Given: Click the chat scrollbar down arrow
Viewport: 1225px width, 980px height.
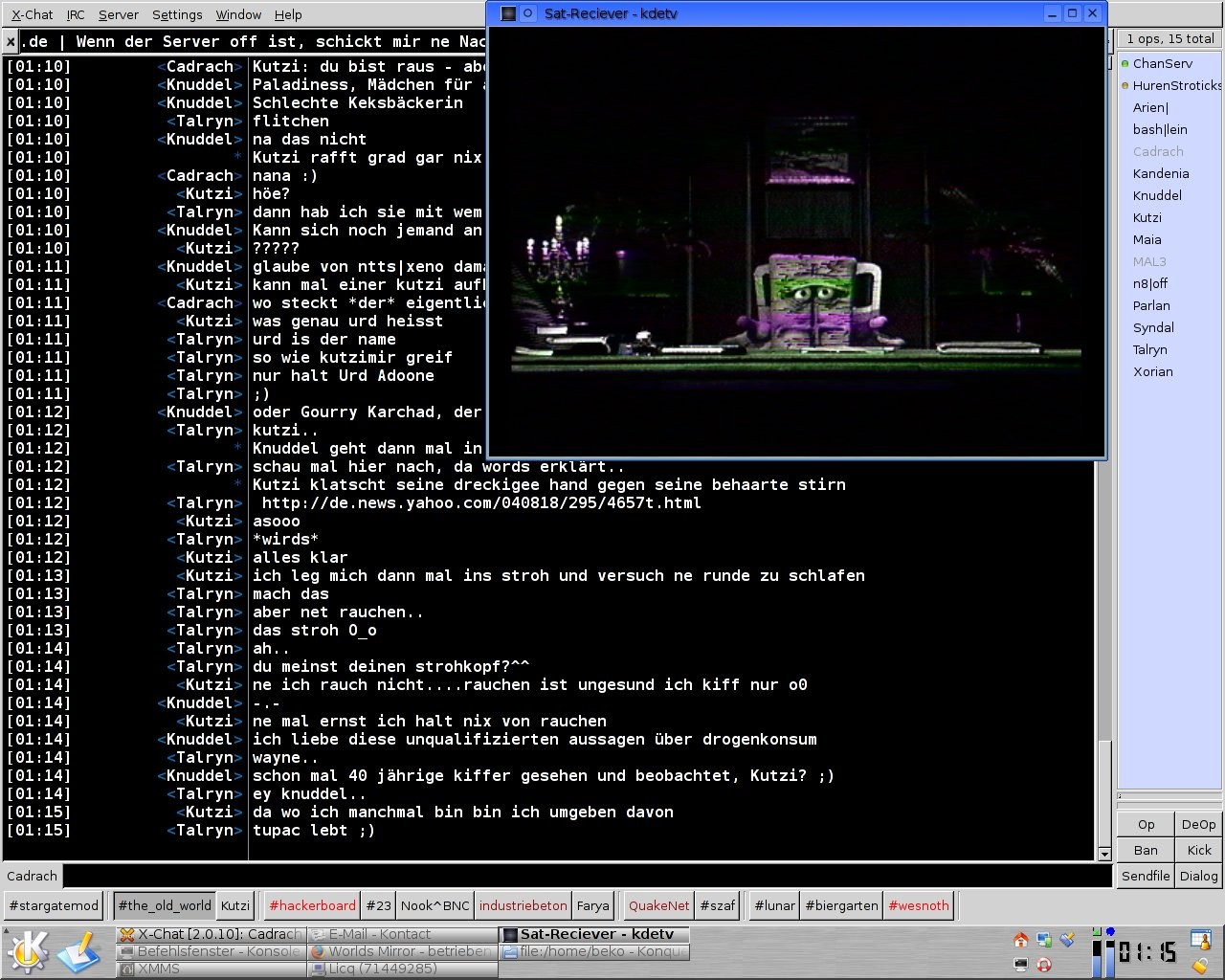Looking at the screenshot, I should (x=1104, y=854).
